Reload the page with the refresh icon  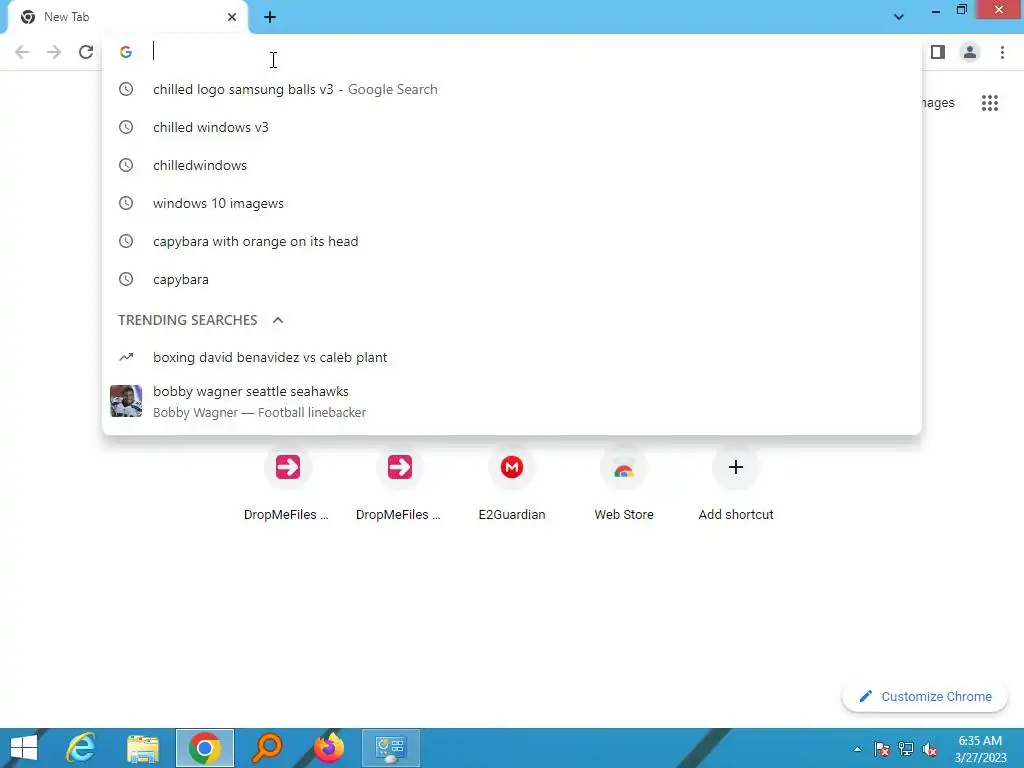pos(86,52)
